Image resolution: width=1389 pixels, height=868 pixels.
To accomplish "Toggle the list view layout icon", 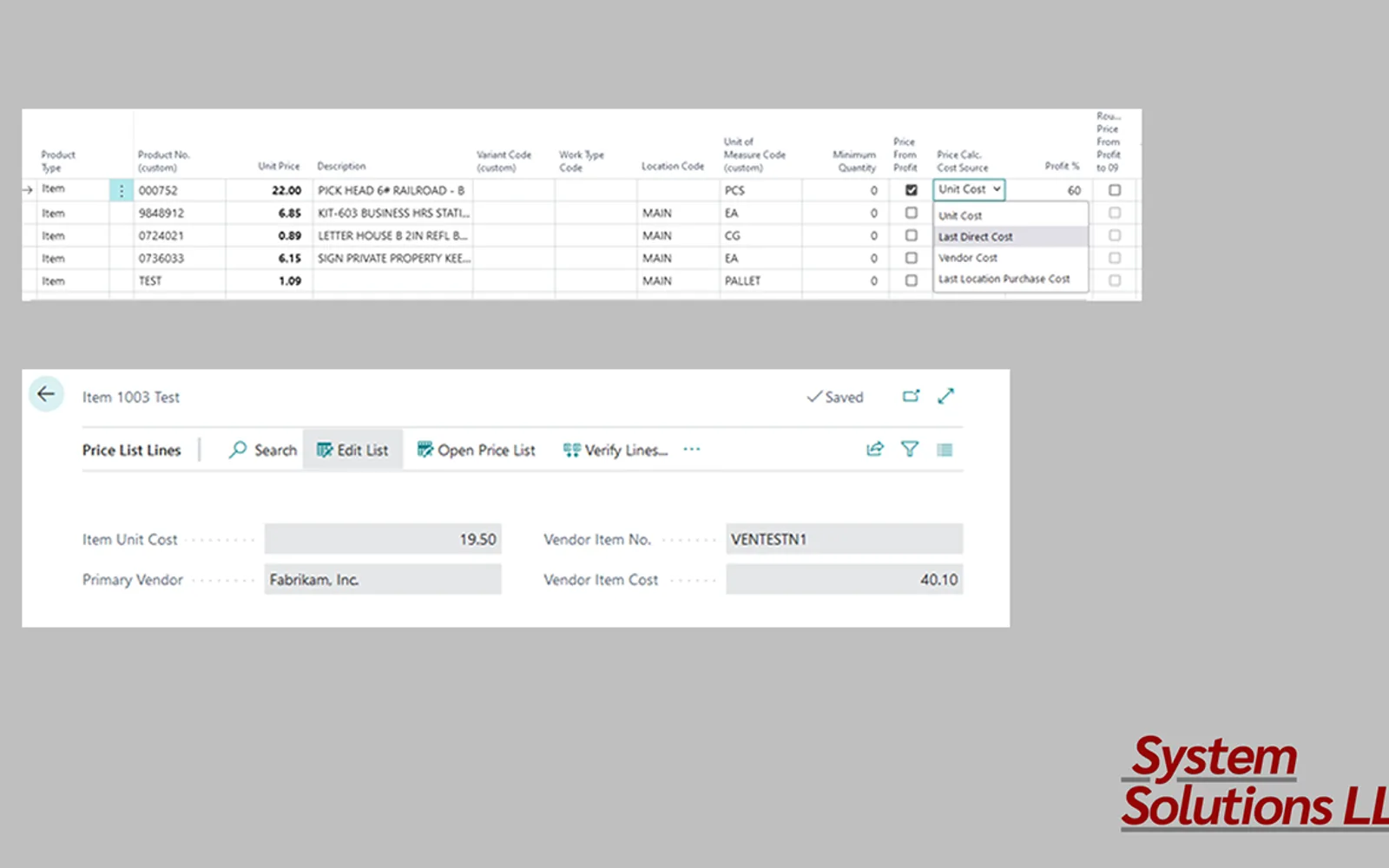I will (945, 449).
